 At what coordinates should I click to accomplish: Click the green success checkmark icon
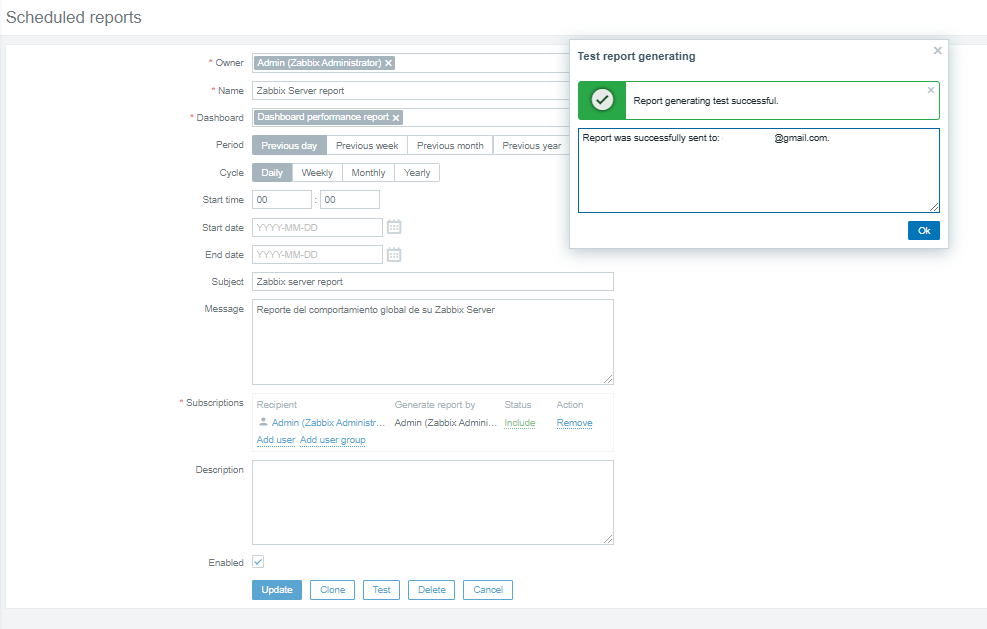click(x=602, y=100)
